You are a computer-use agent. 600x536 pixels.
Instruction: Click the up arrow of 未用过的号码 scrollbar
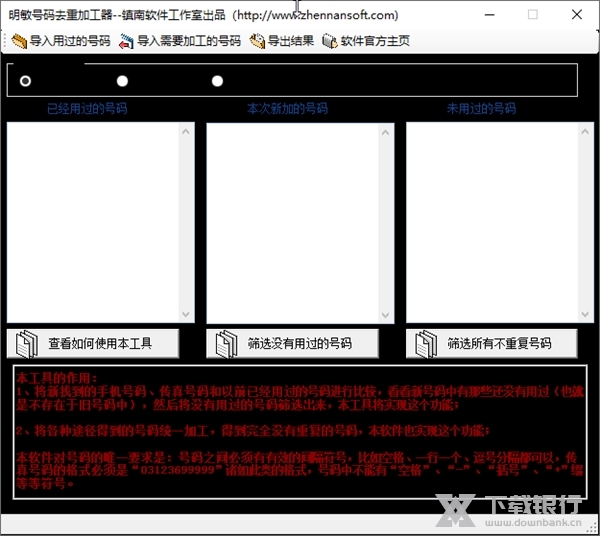(585, 132)
